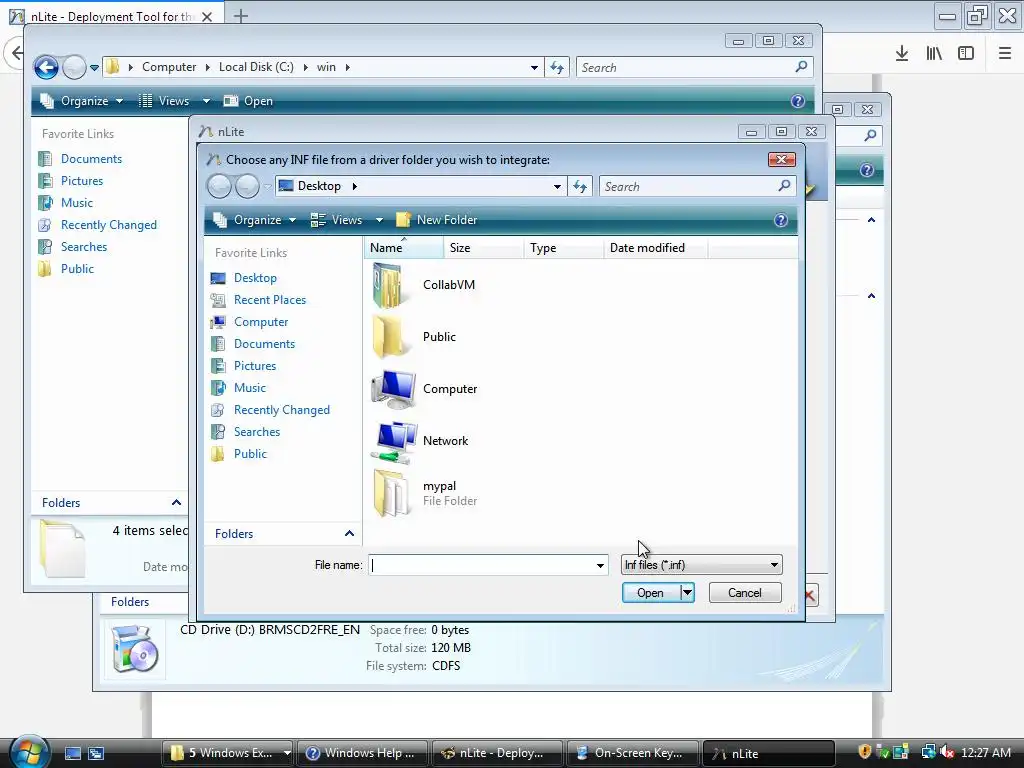Switch to On-Screen Keyboard taskbar button
The image size is (1024, 768).
[x=632, y=753]
